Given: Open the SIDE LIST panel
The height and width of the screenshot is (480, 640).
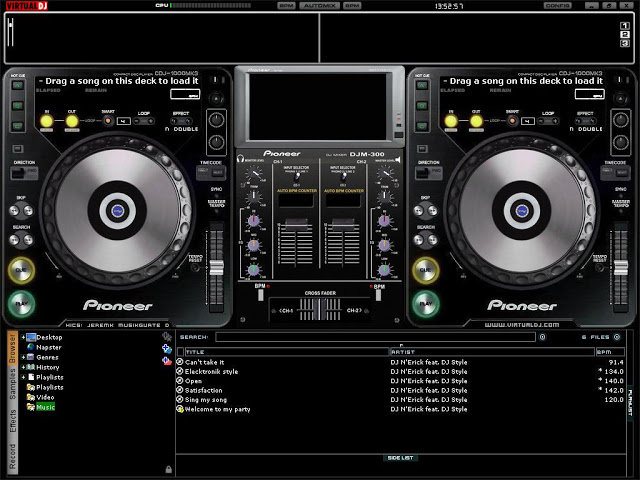Looking at the screenshot, I should 400,458.
